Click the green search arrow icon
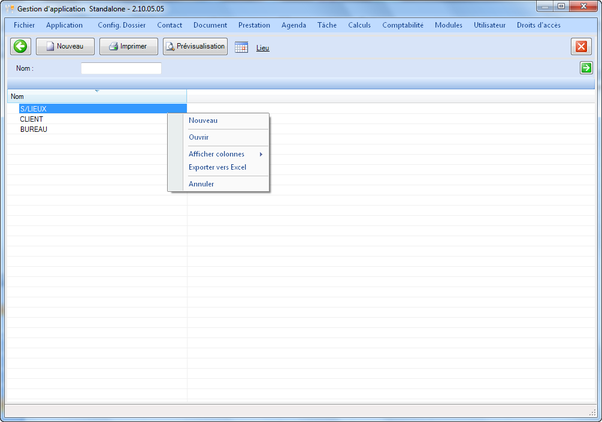The image size is (602, 422). click(x=586, y=68)
